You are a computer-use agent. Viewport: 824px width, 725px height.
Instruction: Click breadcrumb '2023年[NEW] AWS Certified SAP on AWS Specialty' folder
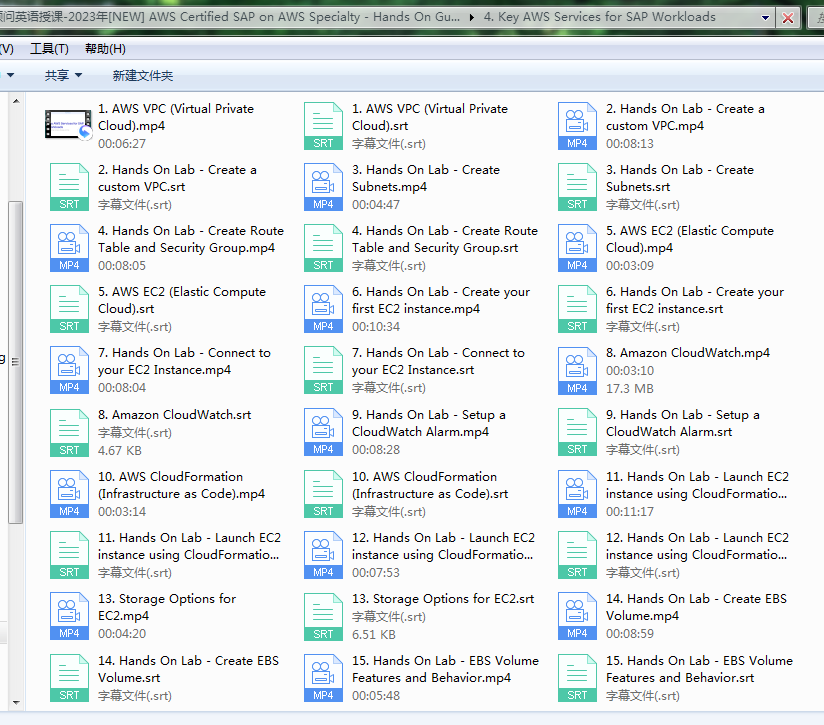coord(230,17)
